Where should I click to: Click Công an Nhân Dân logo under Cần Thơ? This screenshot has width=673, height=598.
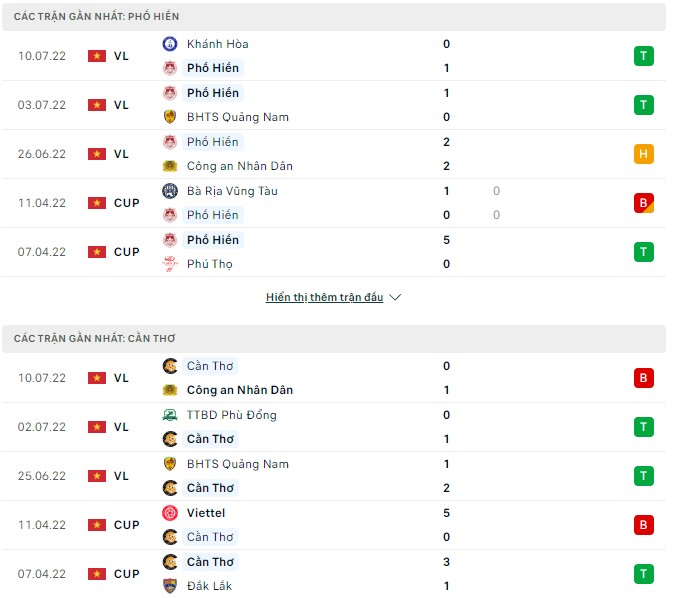(170, 390)
